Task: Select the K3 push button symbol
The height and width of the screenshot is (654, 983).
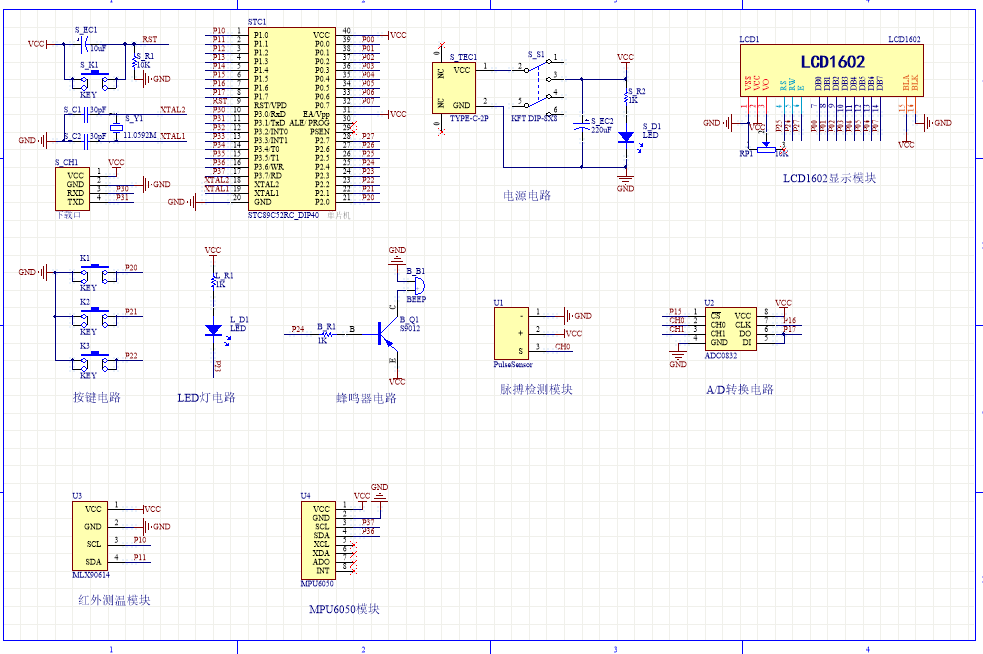Action: (94, 361)
